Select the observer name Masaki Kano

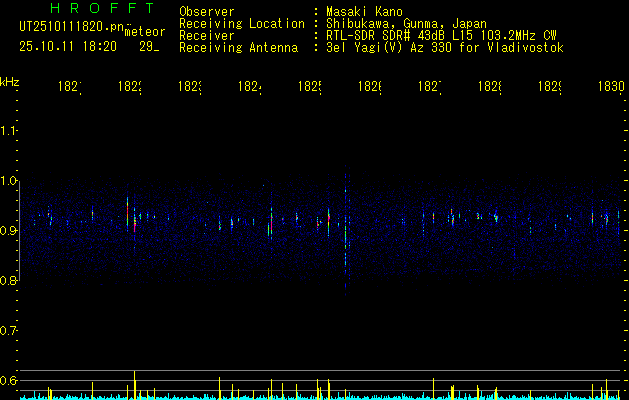(x=364, y=11)
